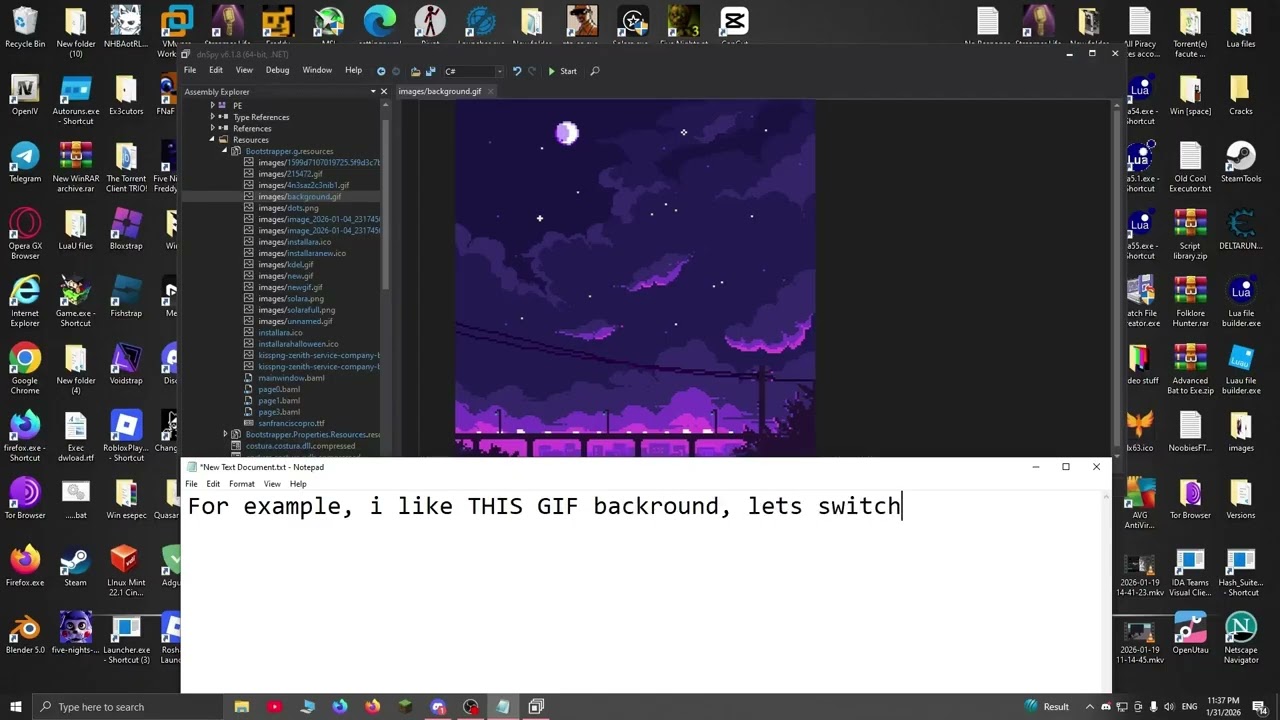The height and width of the screenshot is (720, 1280).
Task: Open Firefox from the taskbar
Action: [373, 707]
